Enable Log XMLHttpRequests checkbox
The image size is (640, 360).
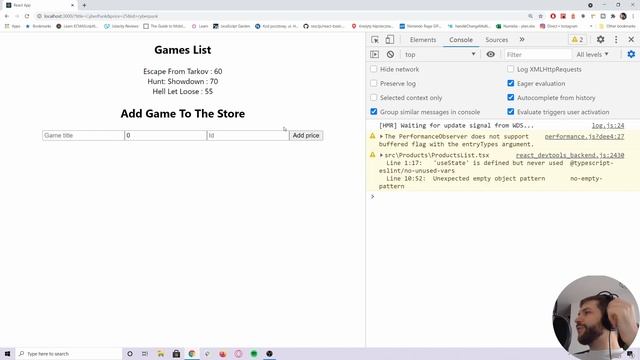click(511, 69)
